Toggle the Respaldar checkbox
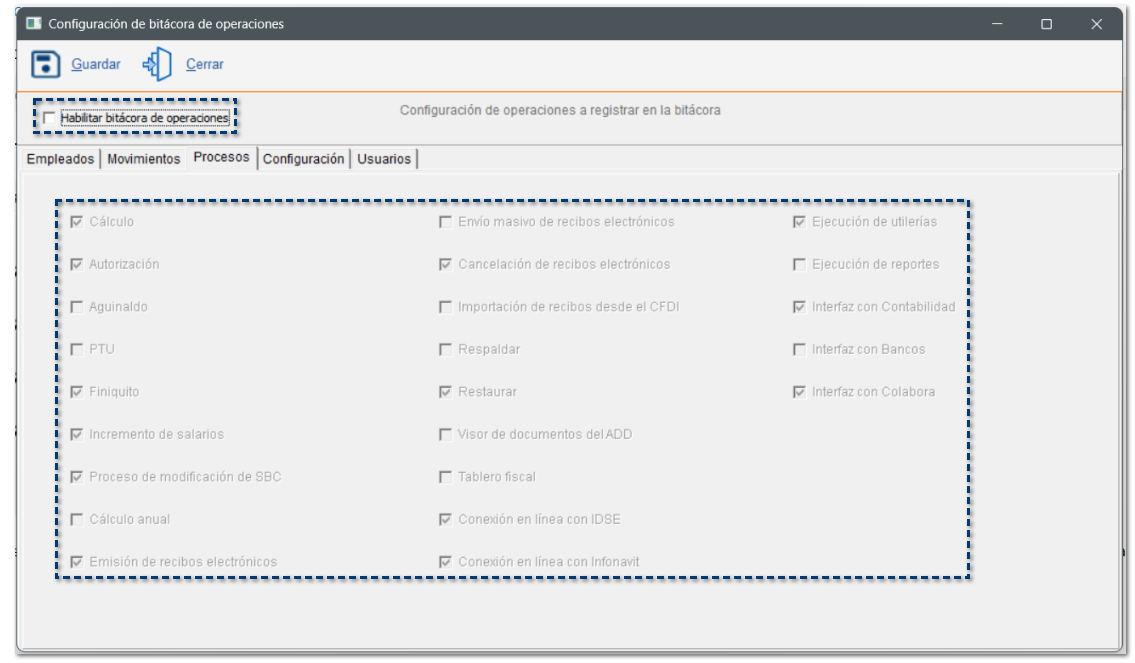 pyautogui.click(x=446, y=350)
